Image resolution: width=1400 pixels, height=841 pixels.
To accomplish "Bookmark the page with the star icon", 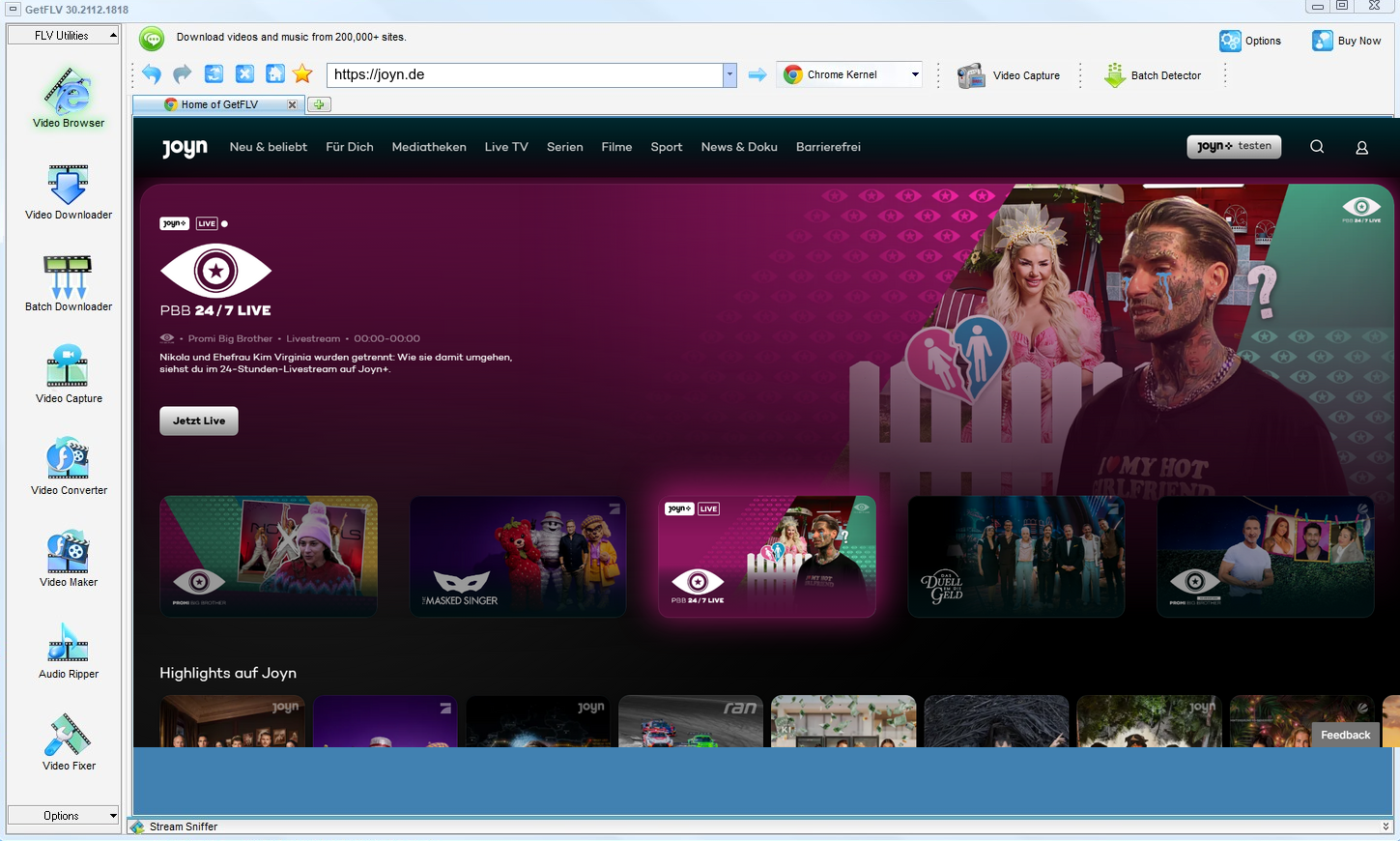I will (x=302, y=74).
